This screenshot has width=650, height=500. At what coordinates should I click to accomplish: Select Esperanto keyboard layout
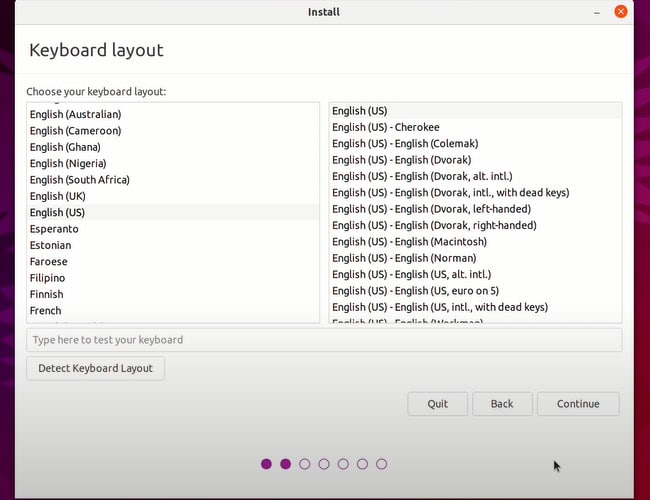coord(173,229)
